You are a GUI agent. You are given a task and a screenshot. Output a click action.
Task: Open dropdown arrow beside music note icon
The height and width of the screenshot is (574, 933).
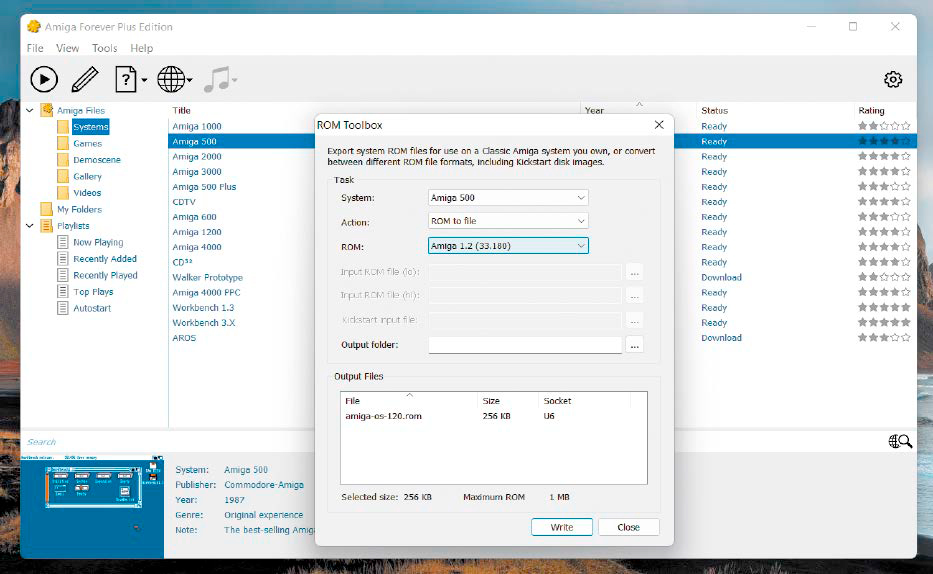point(234,80)
